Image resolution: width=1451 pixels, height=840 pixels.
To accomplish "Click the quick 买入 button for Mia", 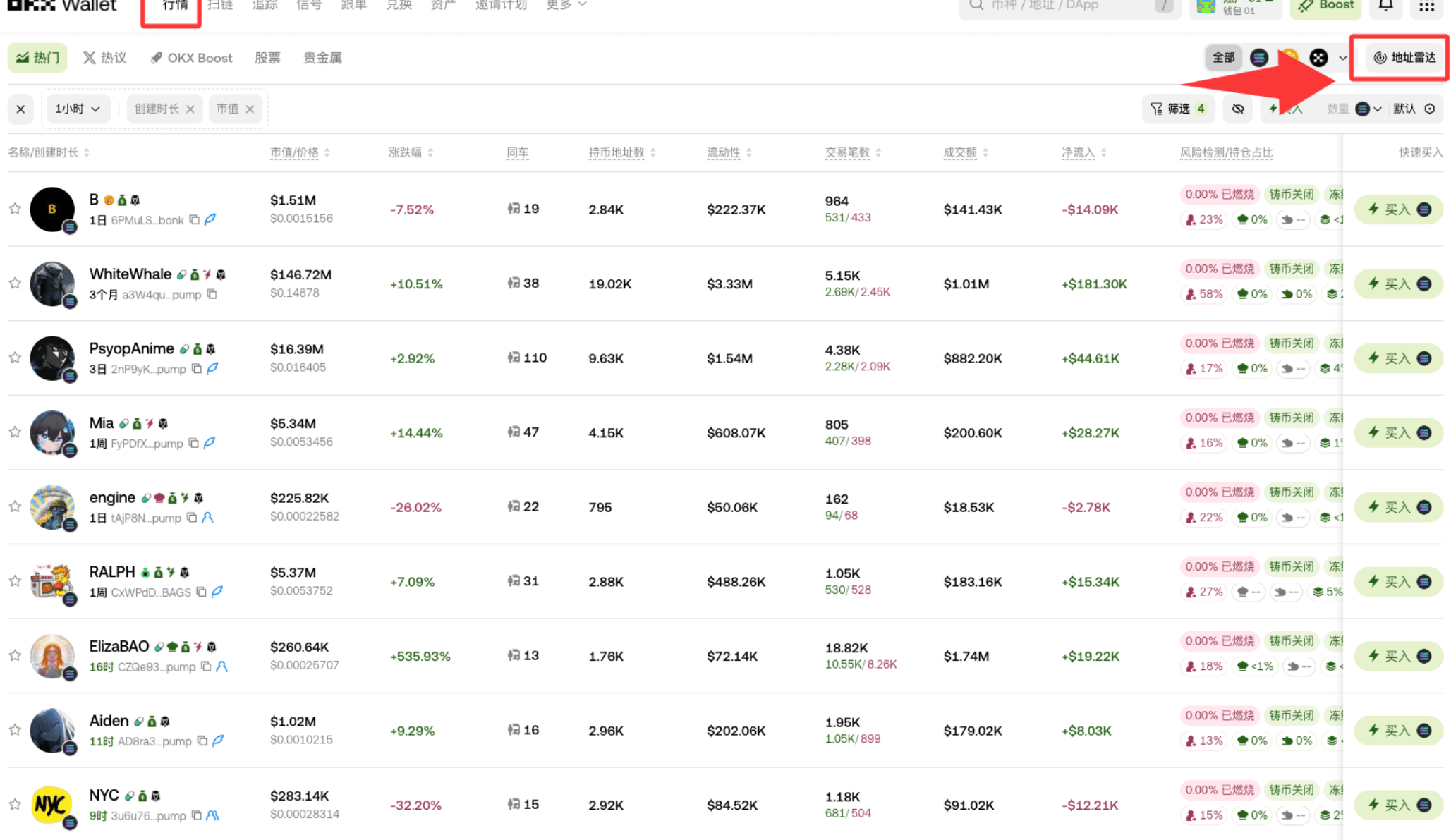I will point(1398,432).
